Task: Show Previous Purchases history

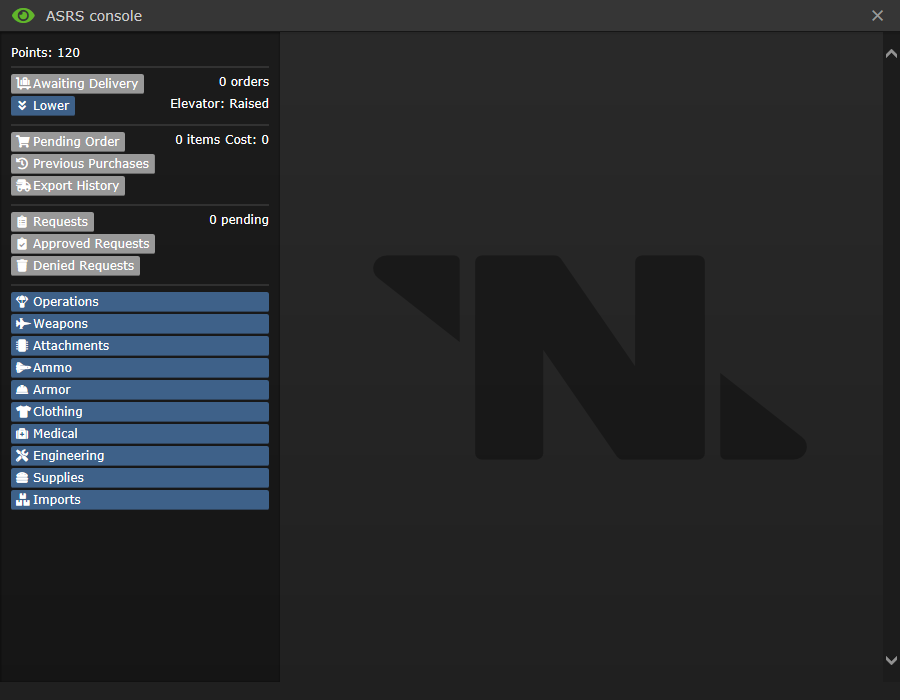Action: [x=83, y=164]
